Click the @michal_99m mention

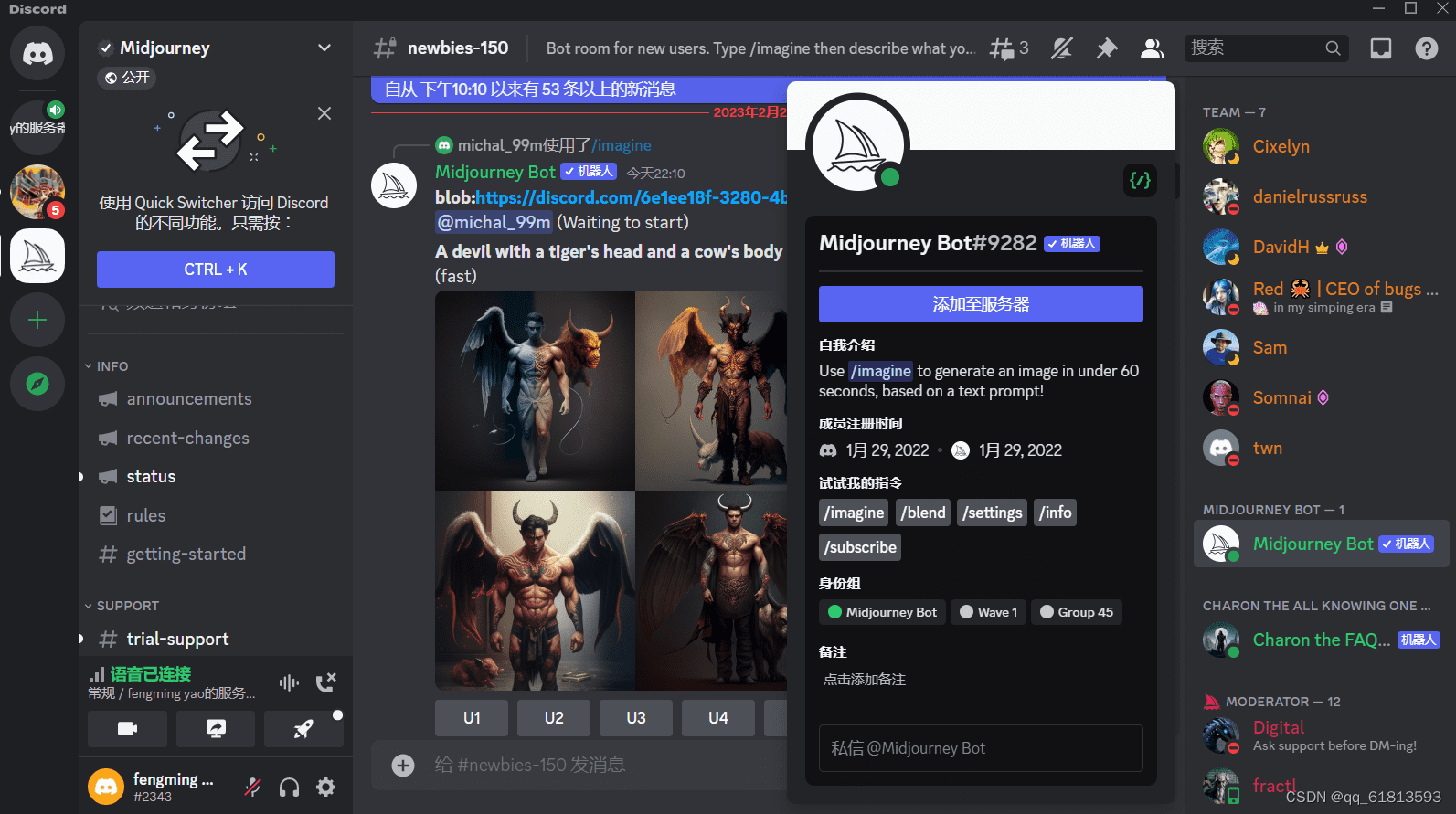point(494,222)
